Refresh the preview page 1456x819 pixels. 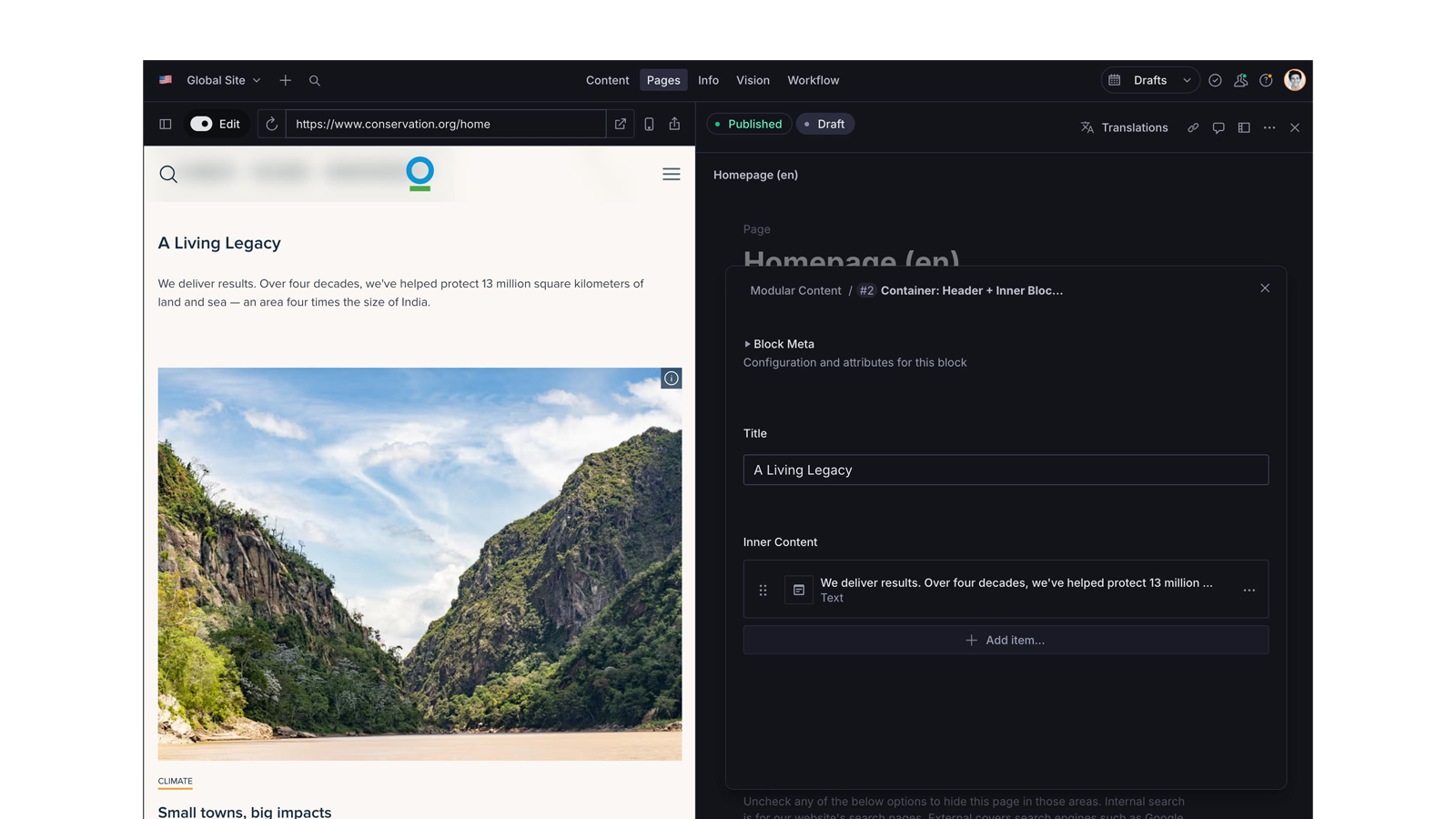pos(271,124)
